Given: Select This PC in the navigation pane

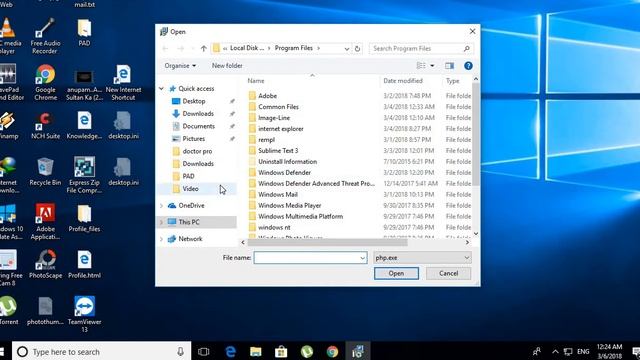Looking at the screenshot, I should (x=189, y=222).
